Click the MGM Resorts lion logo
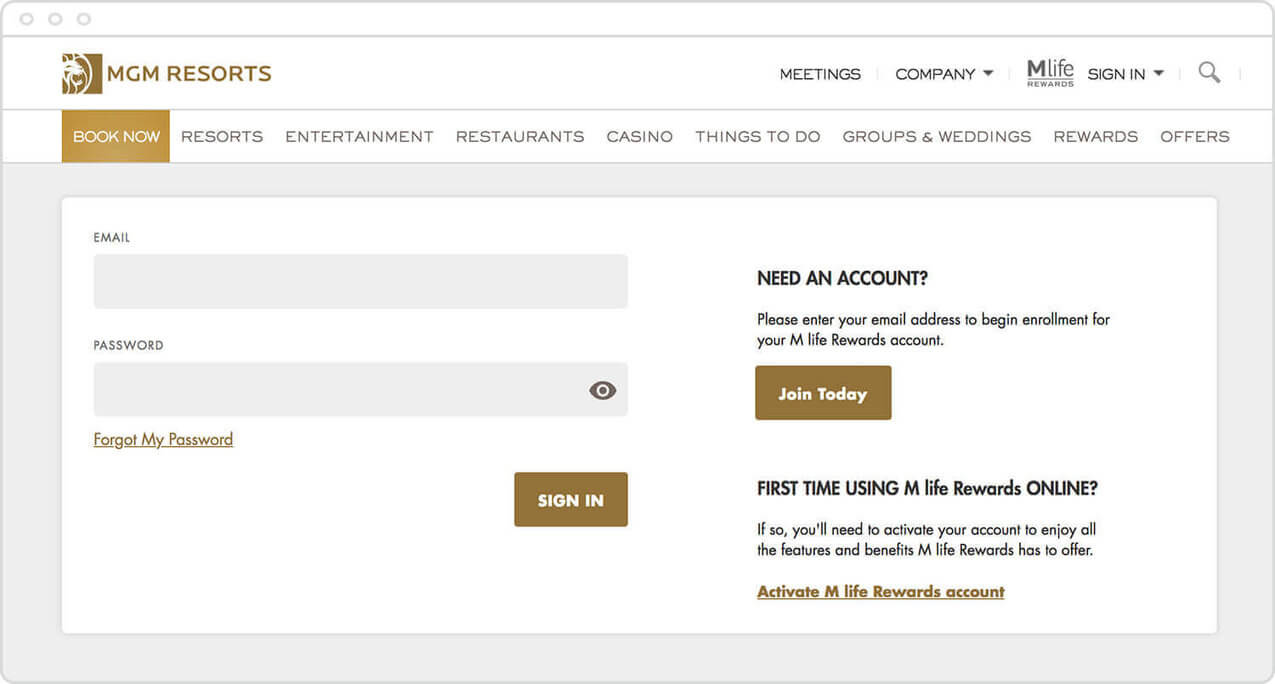This screenshot has width=1275, height=684. point(82,74)
